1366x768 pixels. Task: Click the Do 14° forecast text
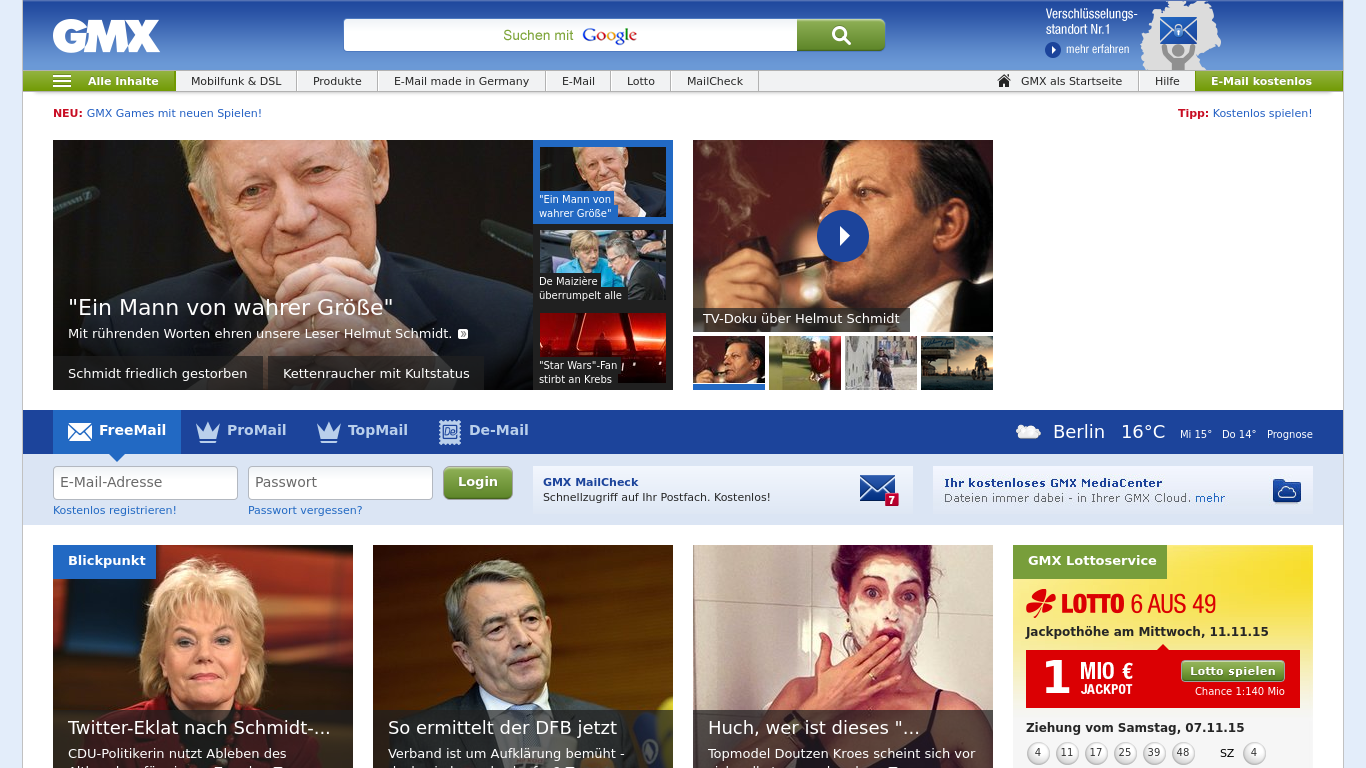(x=1239, y=434)
